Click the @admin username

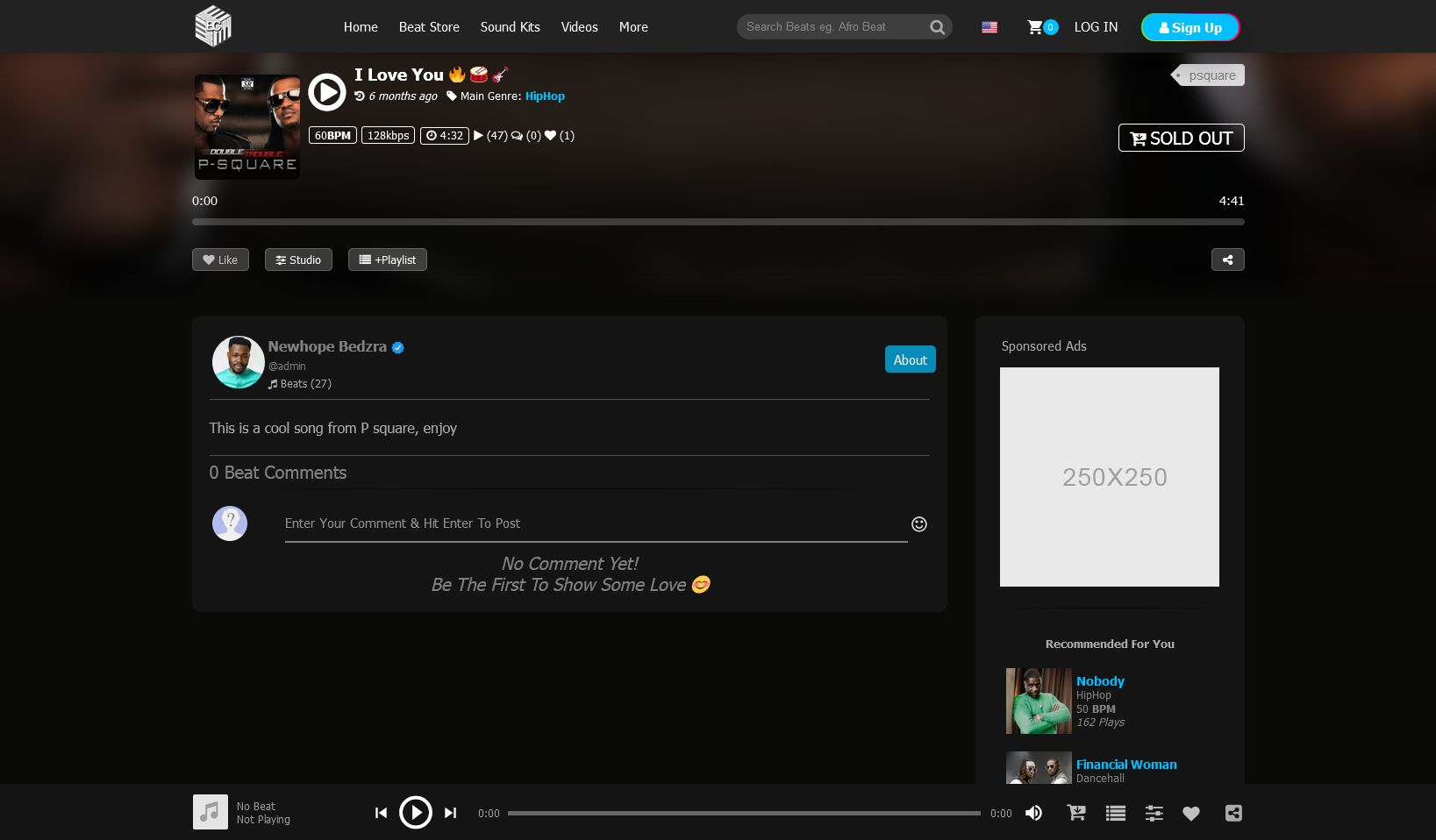287,367
